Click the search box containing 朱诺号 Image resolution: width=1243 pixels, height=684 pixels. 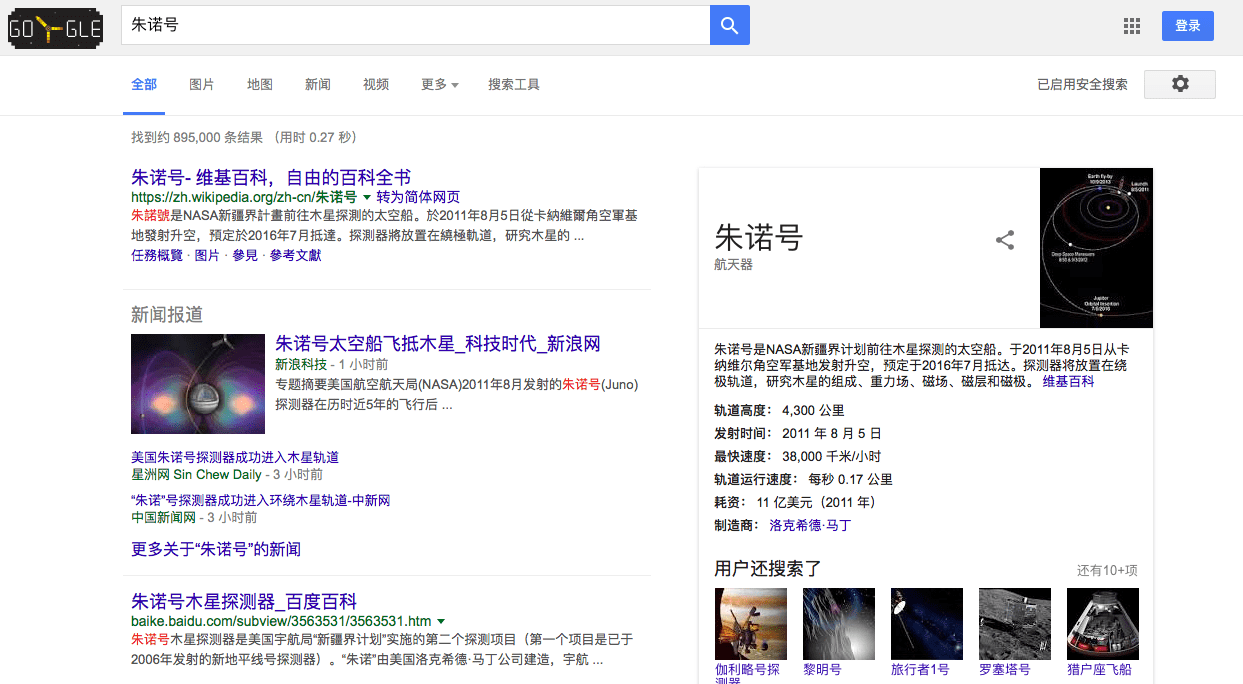[415, 25]
